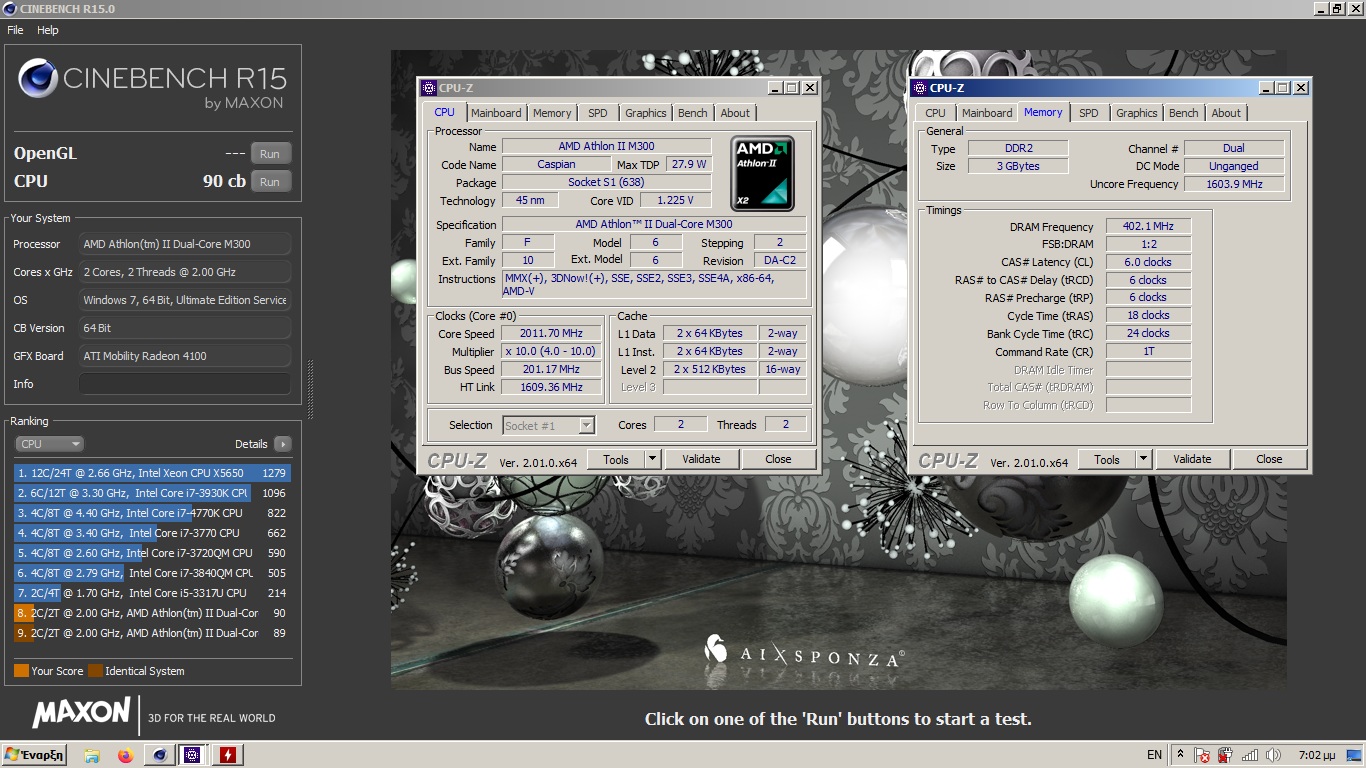Open the CPU ranking type dropdown
1366x768 pixels.
(x=49, y=444)
